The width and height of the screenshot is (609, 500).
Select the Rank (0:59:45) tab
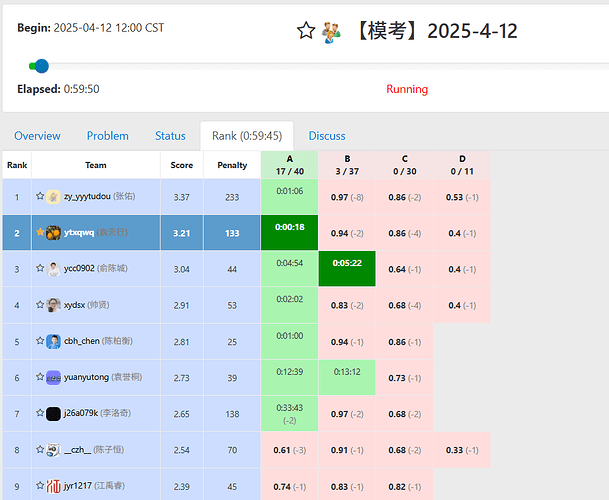pos(247,136)
